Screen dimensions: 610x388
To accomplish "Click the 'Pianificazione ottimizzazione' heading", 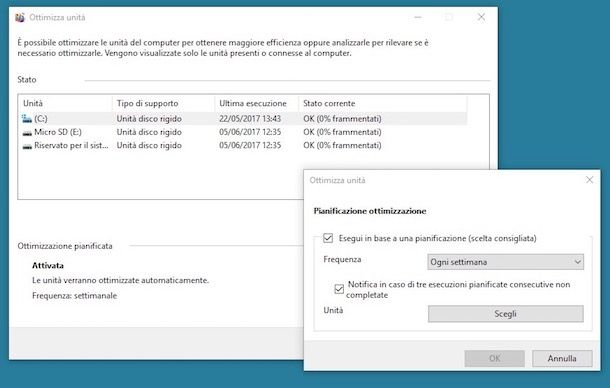I will pyautogui.click(x=370, y=211).
